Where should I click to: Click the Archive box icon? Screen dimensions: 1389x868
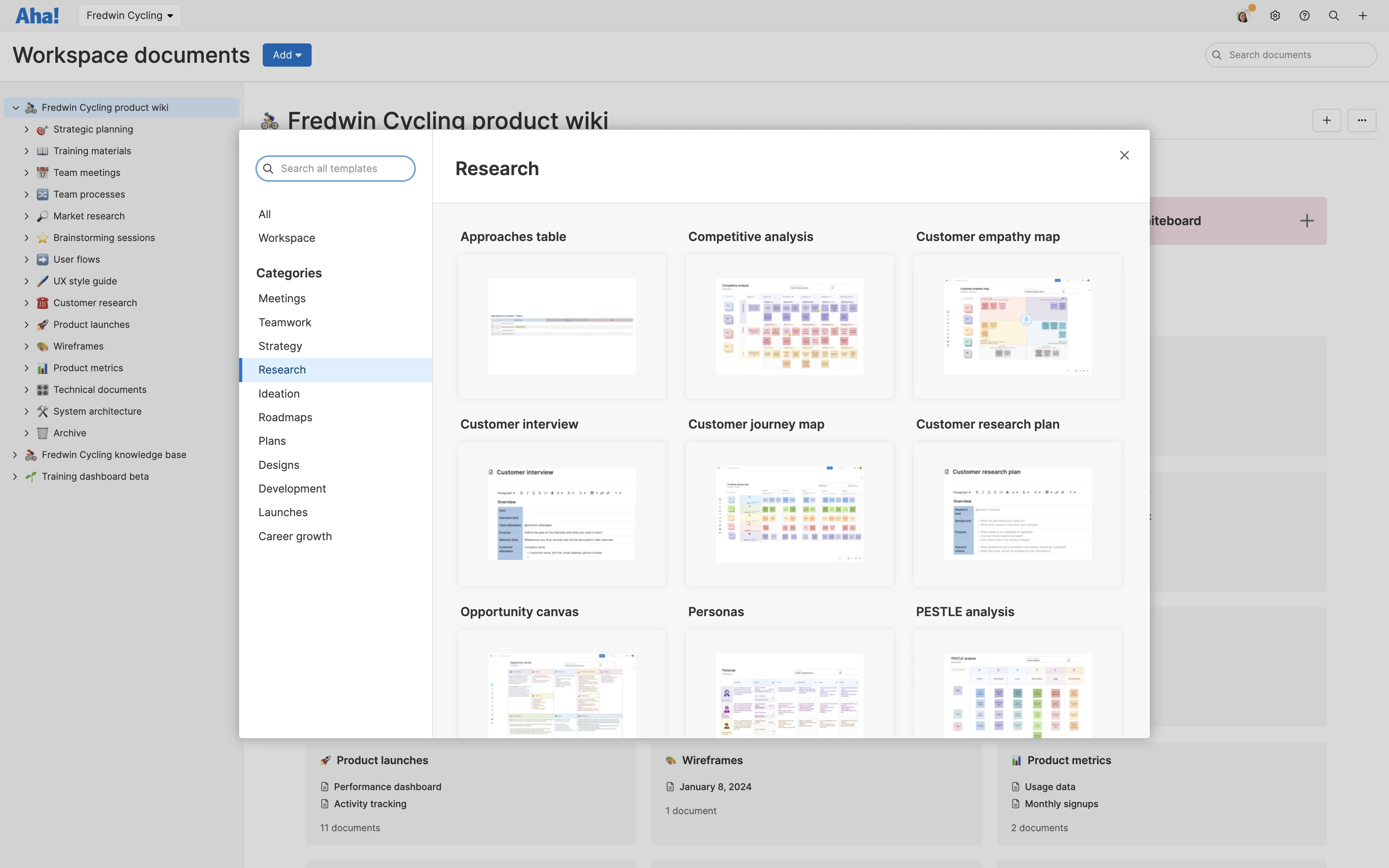(x=42, y=433)
